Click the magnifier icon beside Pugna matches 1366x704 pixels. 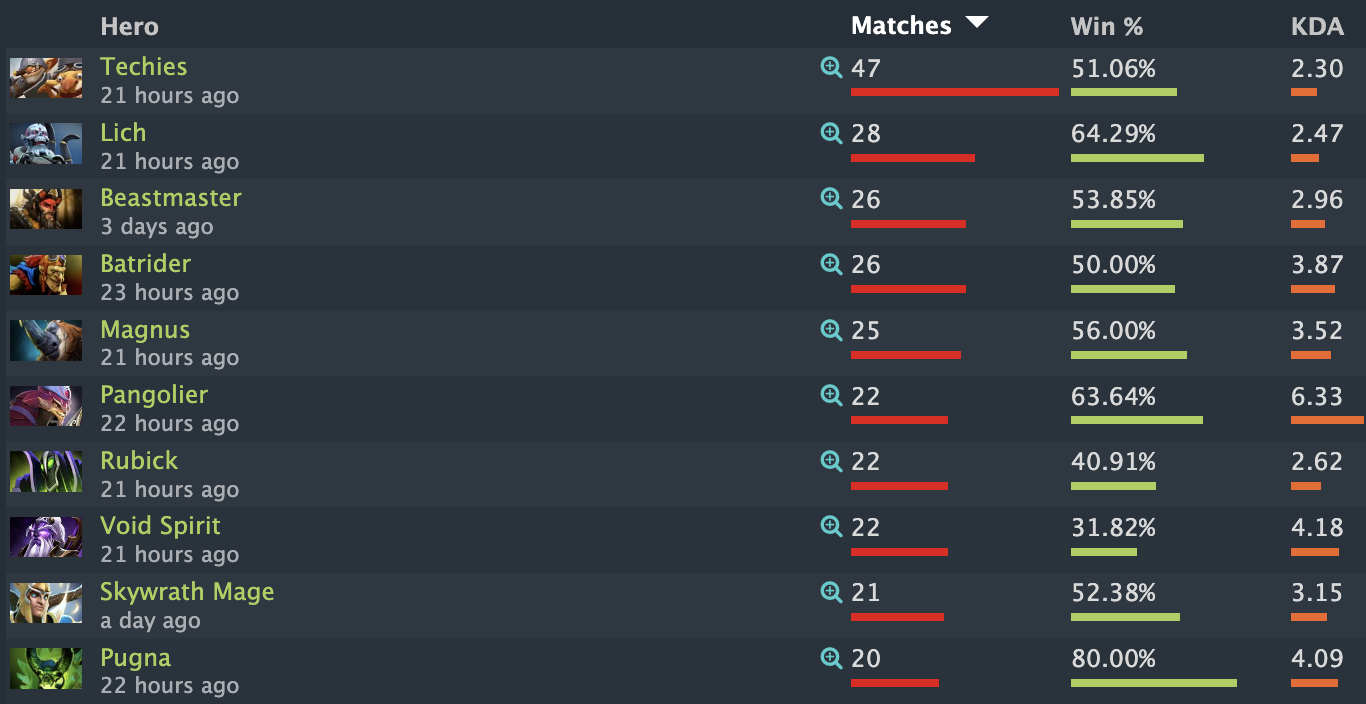point(831,658)
